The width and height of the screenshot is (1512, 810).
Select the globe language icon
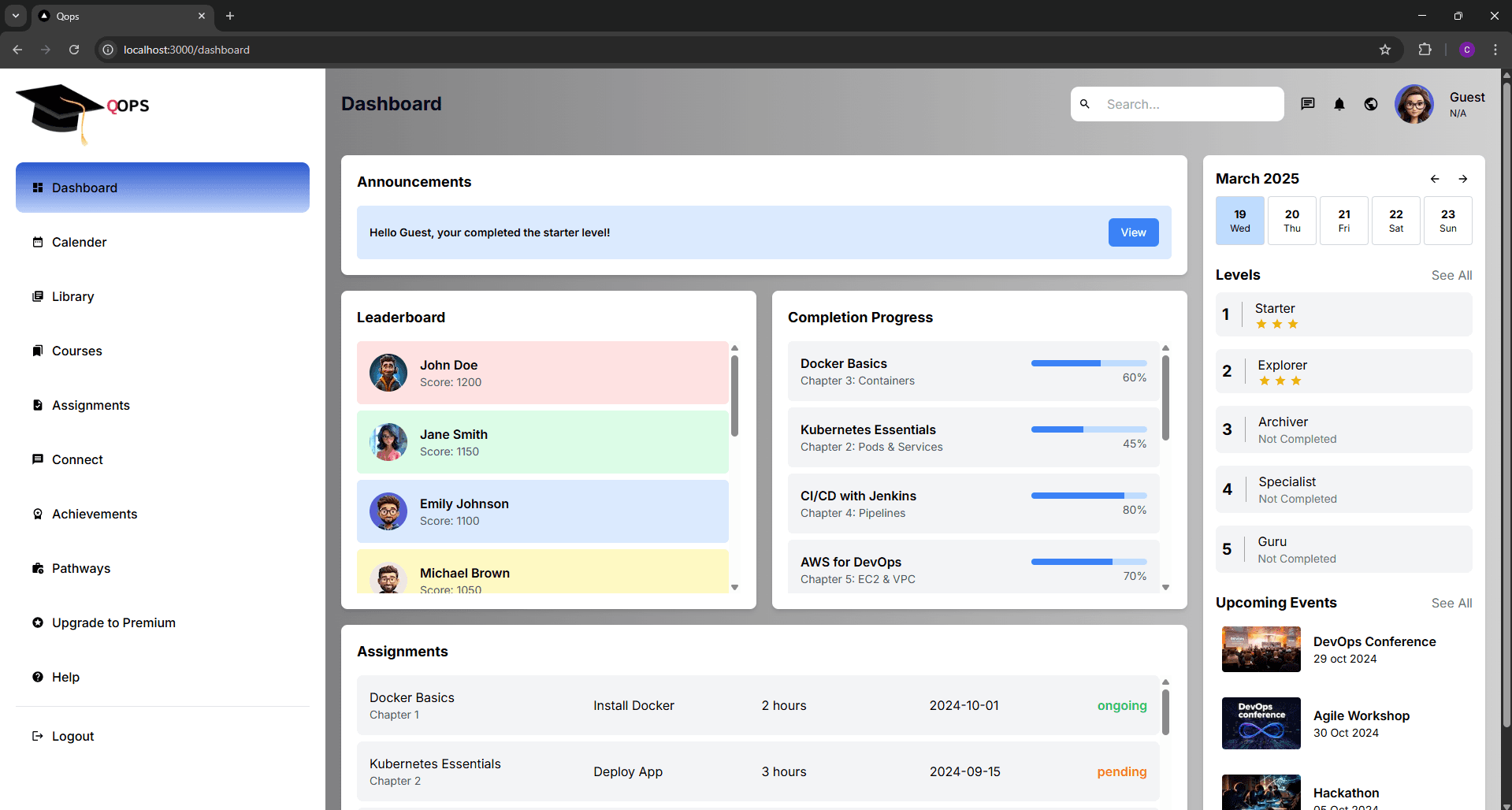pyautogui.click(x=1371, y=104)
